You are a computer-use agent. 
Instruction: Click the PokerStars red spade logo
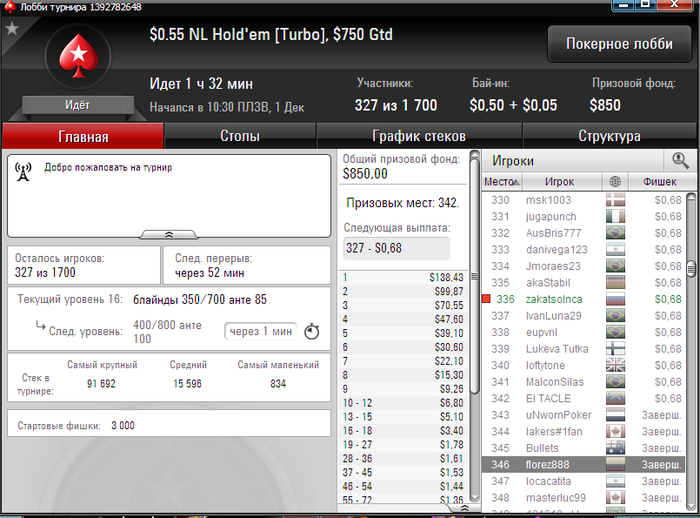[x=78, y=56]
